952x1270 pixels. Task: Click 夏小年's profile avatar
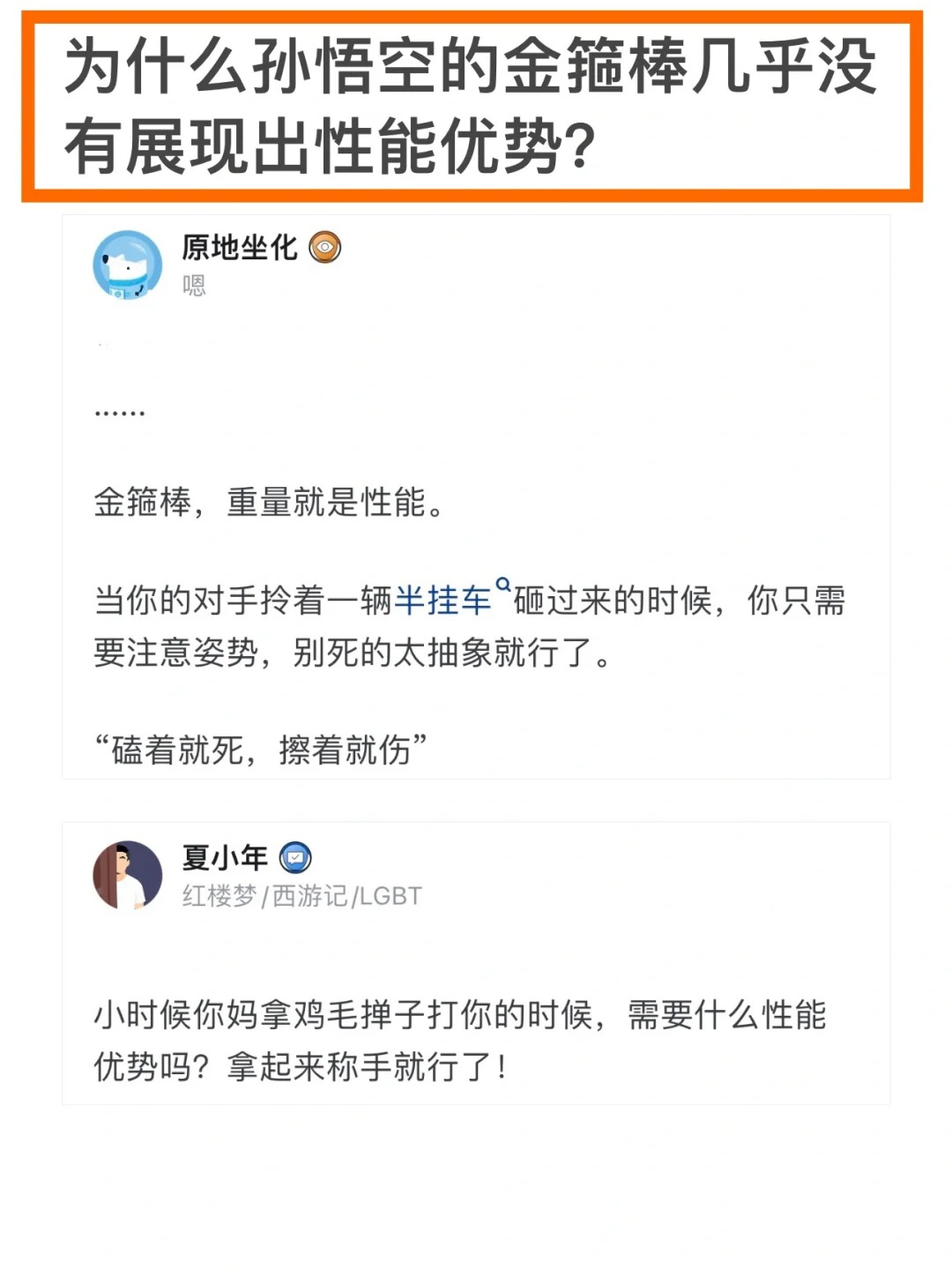tap(128, 875)
